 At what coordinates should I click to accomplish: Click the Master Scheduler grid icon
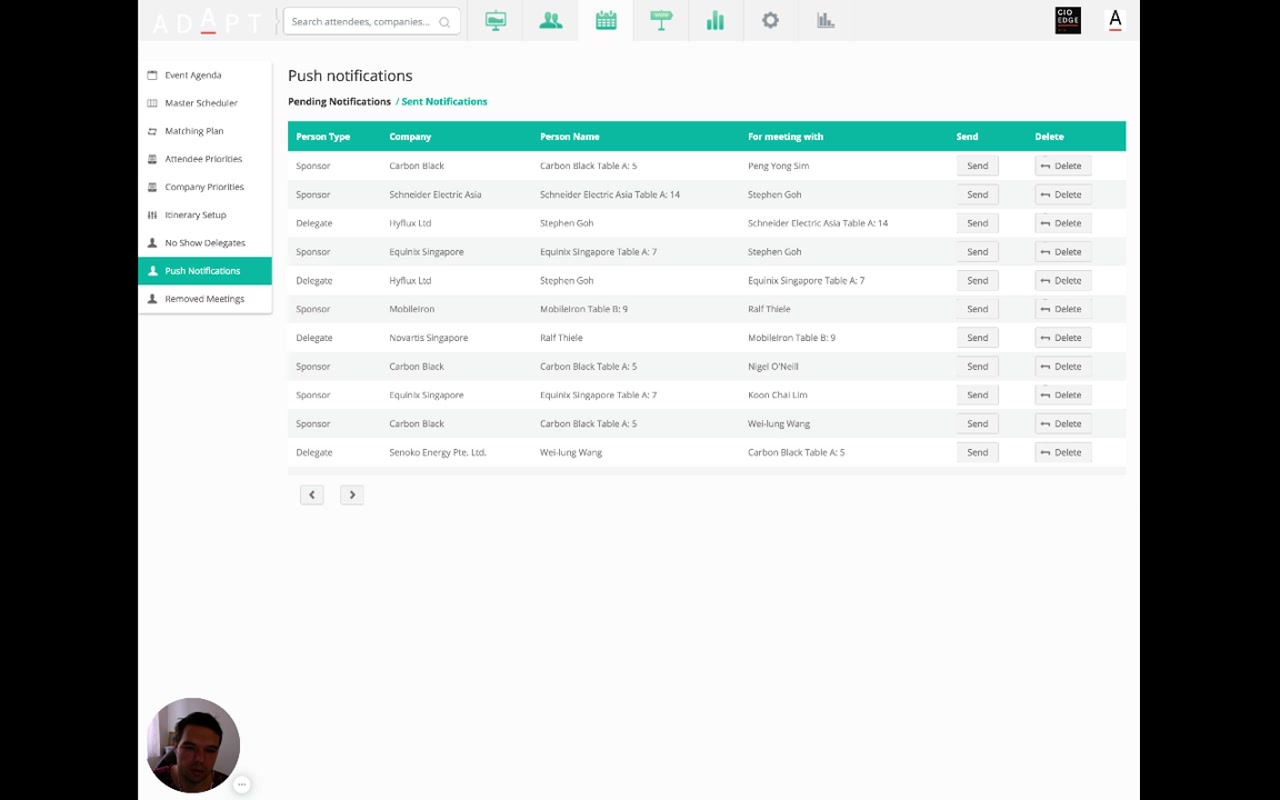tap(152, 103)
